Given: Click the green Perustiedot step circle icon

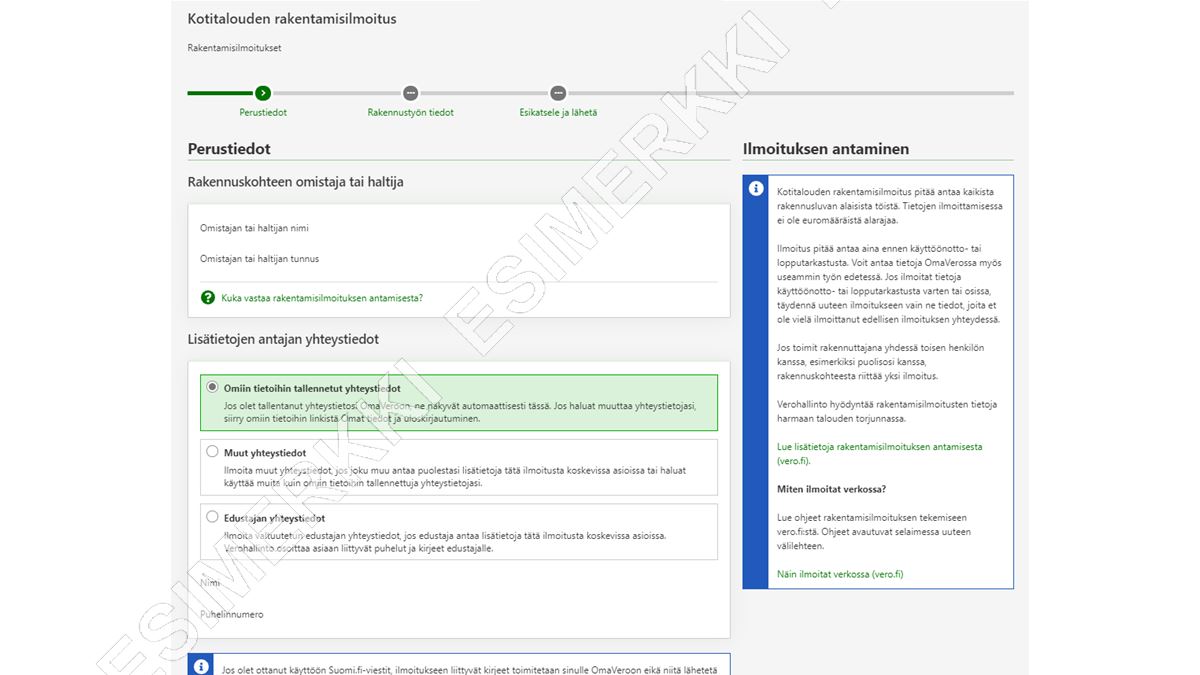Looking at the screenshot, I should point(263,93).
